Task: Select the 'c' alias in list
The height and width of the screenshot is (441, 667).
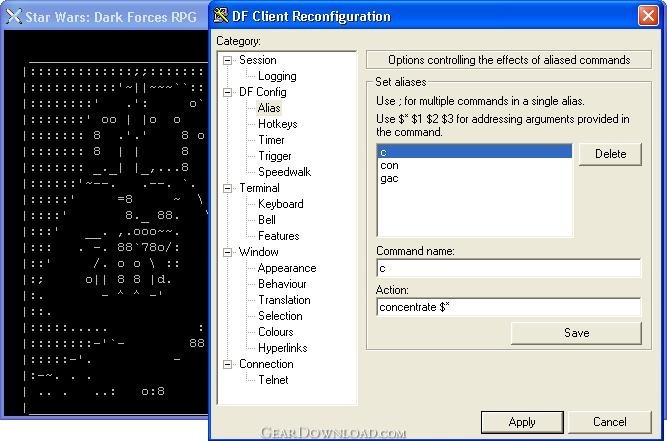Action: tap(474, 152)
